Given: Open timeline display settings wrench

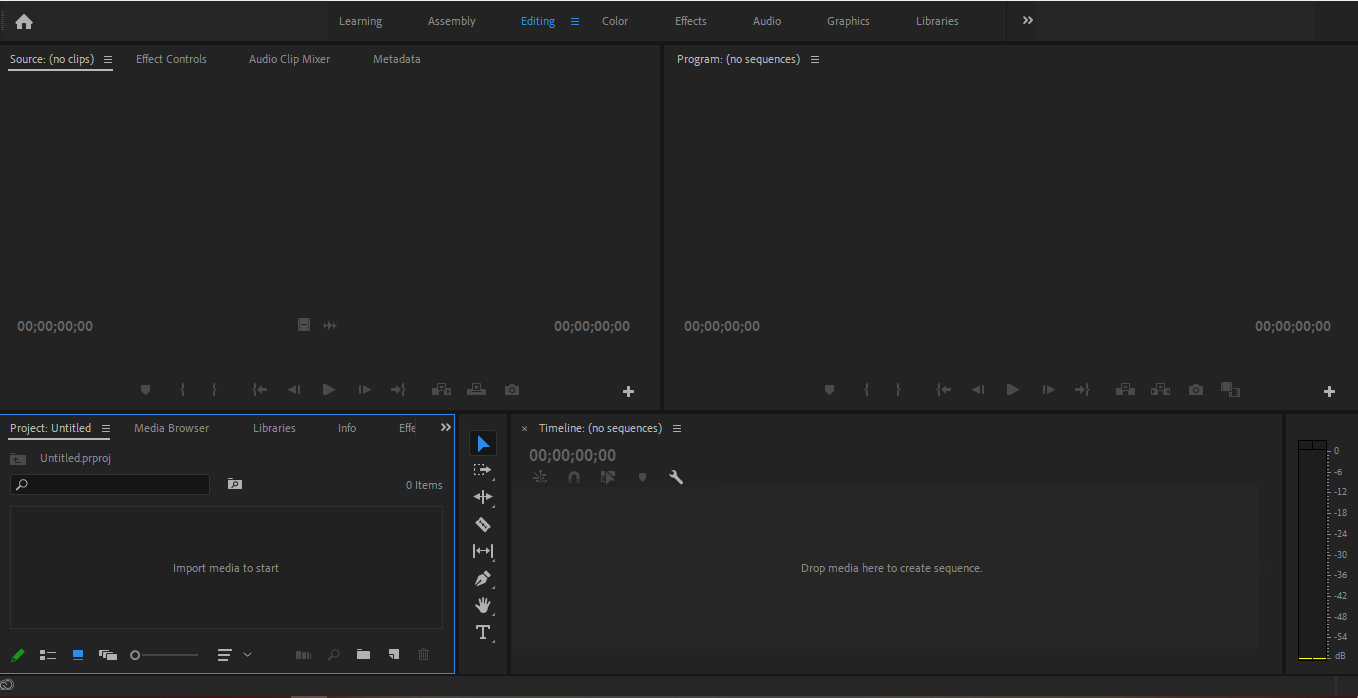Looking at the screenshot, I should (676, 477).
